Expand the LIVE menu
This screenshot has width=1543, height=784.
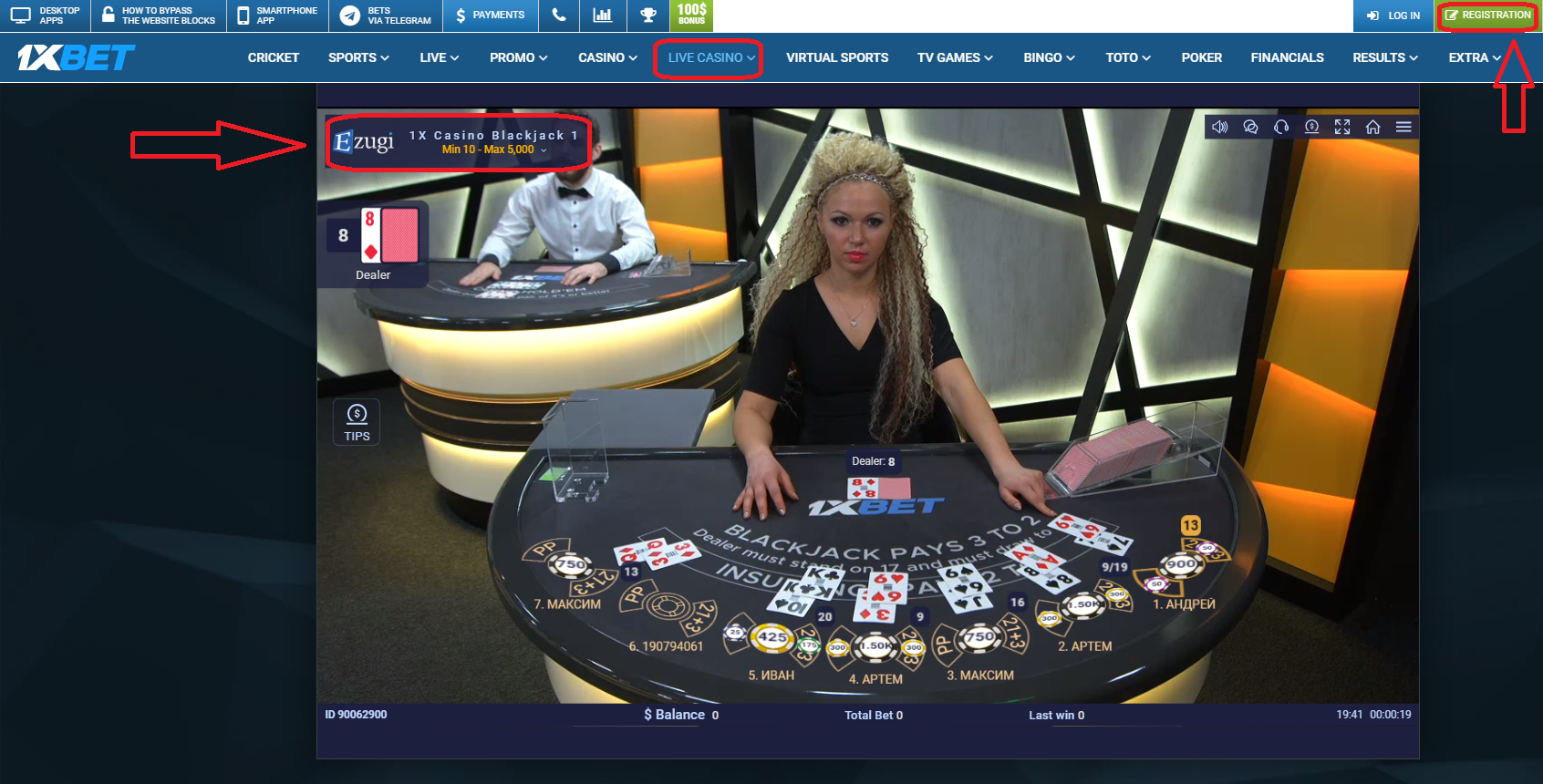click(439, 57)
